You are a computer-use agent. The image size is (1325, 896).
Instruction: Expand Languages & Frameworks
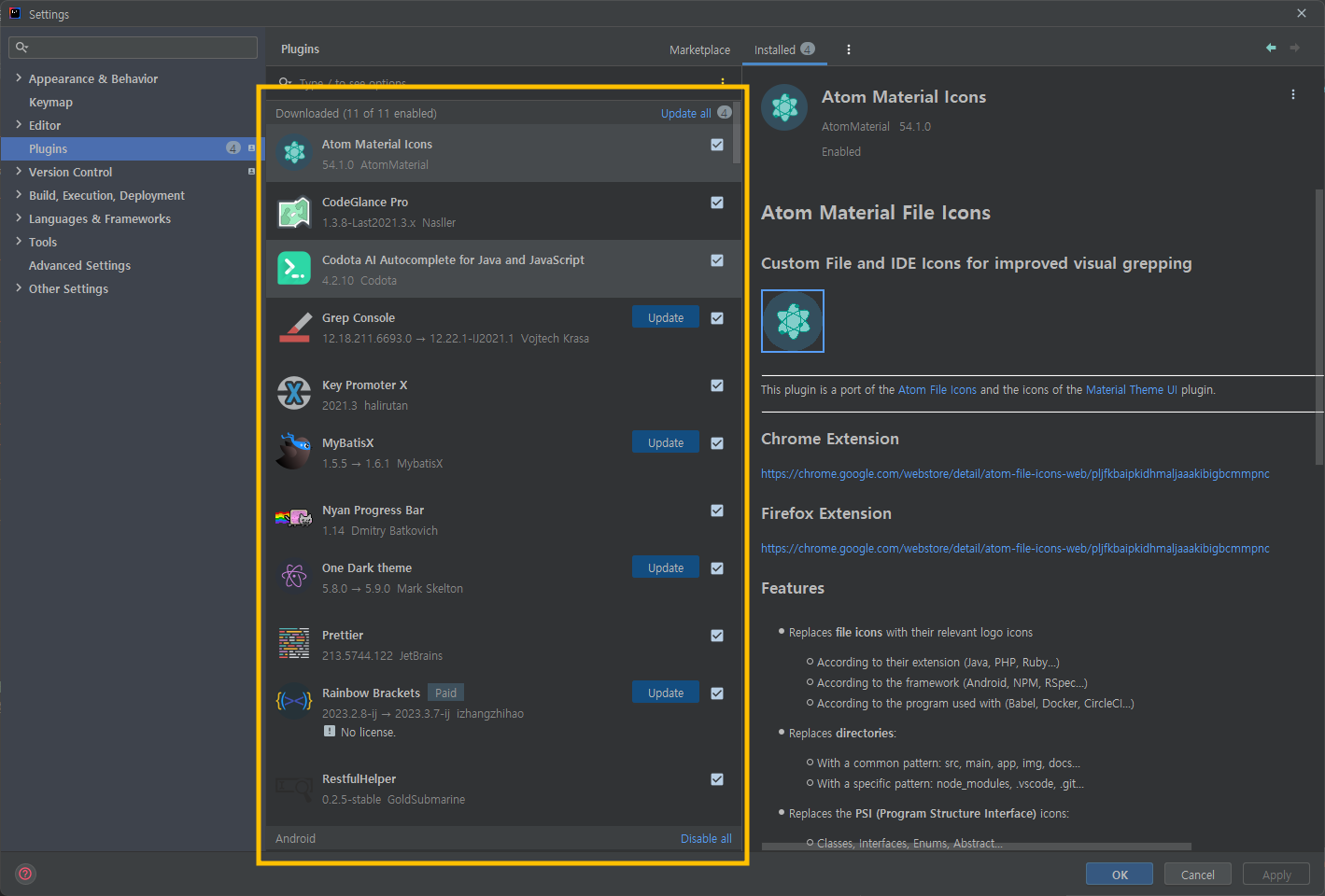point(19,218)
